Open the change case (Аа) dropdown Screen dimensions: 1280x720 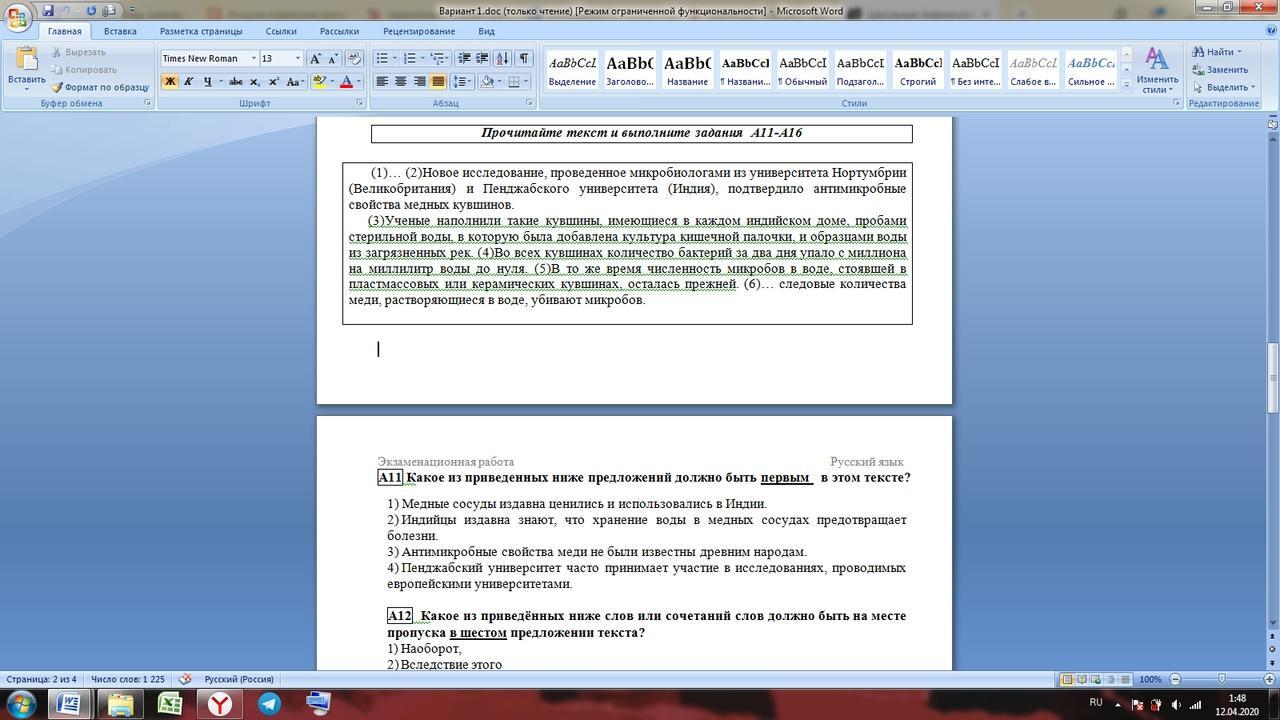(295, 82)
